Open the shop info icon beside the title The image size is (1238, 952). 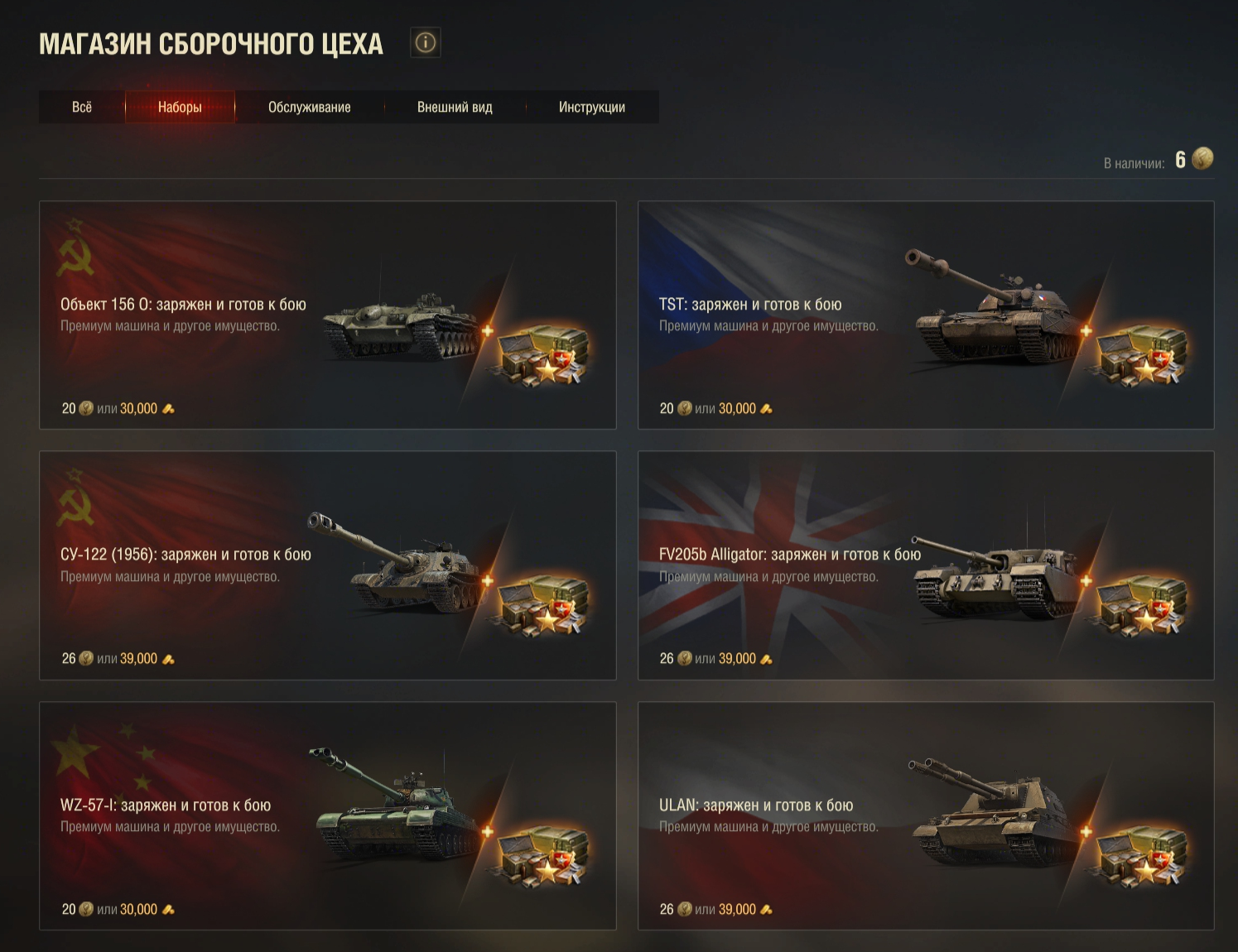tap(426, 42)
